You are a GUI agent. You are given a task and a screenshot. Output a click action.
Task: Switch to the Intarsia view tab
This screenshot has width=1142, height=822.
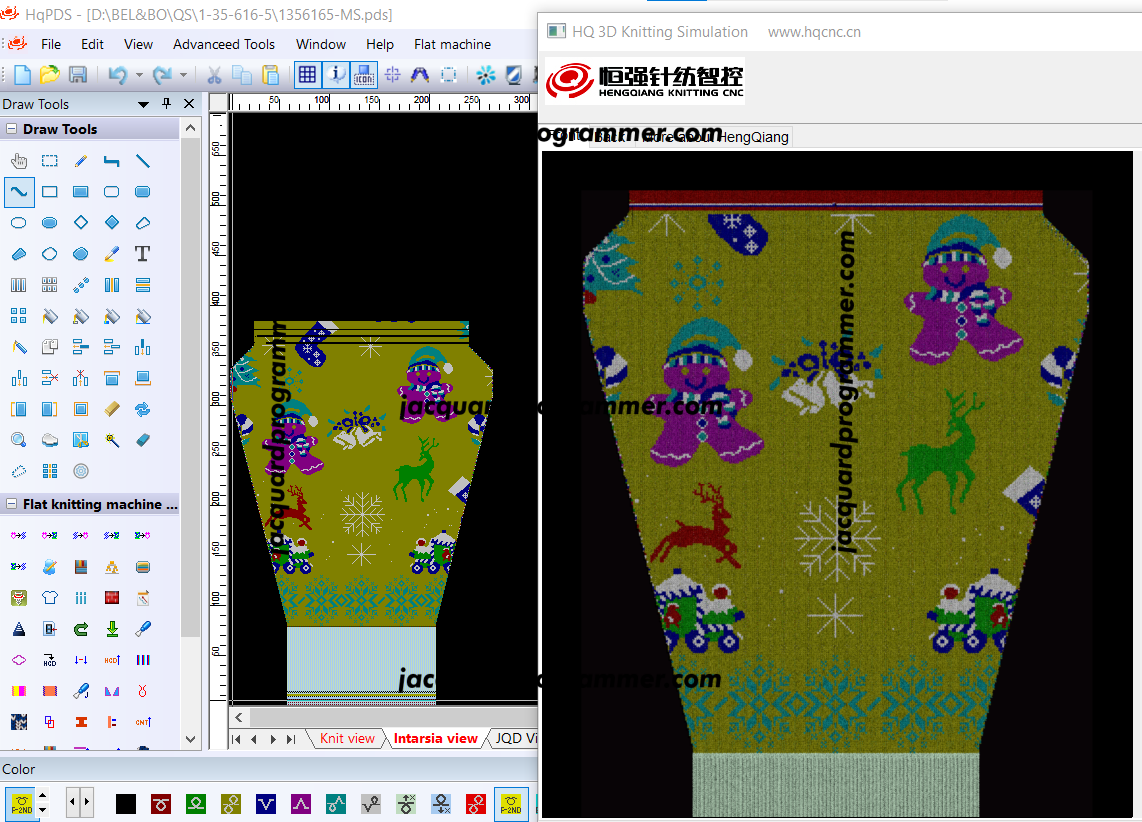[436, 738]
